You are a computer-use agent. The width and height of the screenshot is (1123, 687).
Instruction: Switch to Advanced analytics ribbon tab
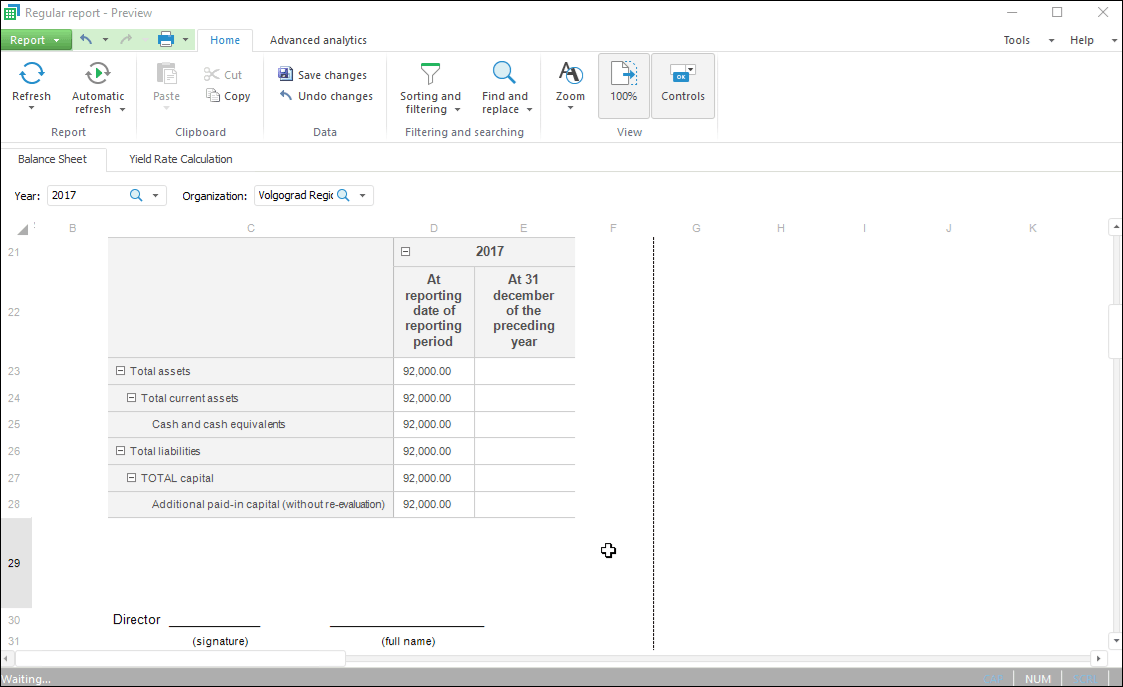[318, 40]
